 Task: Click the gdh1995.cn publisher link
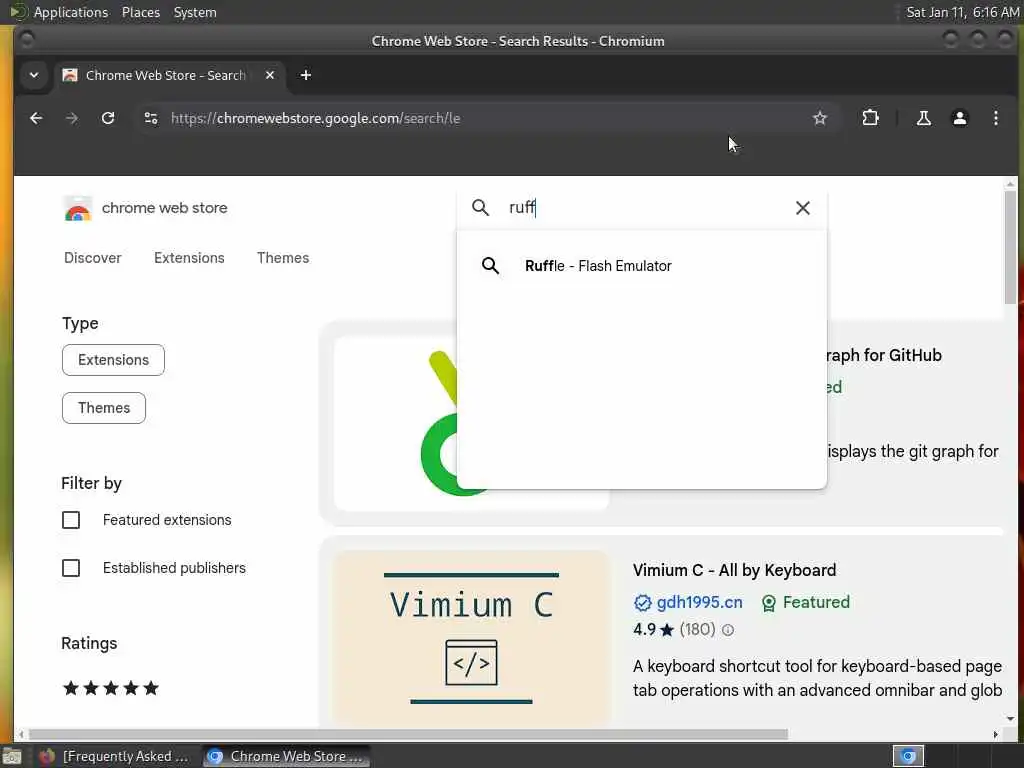(x=699, y=602)
